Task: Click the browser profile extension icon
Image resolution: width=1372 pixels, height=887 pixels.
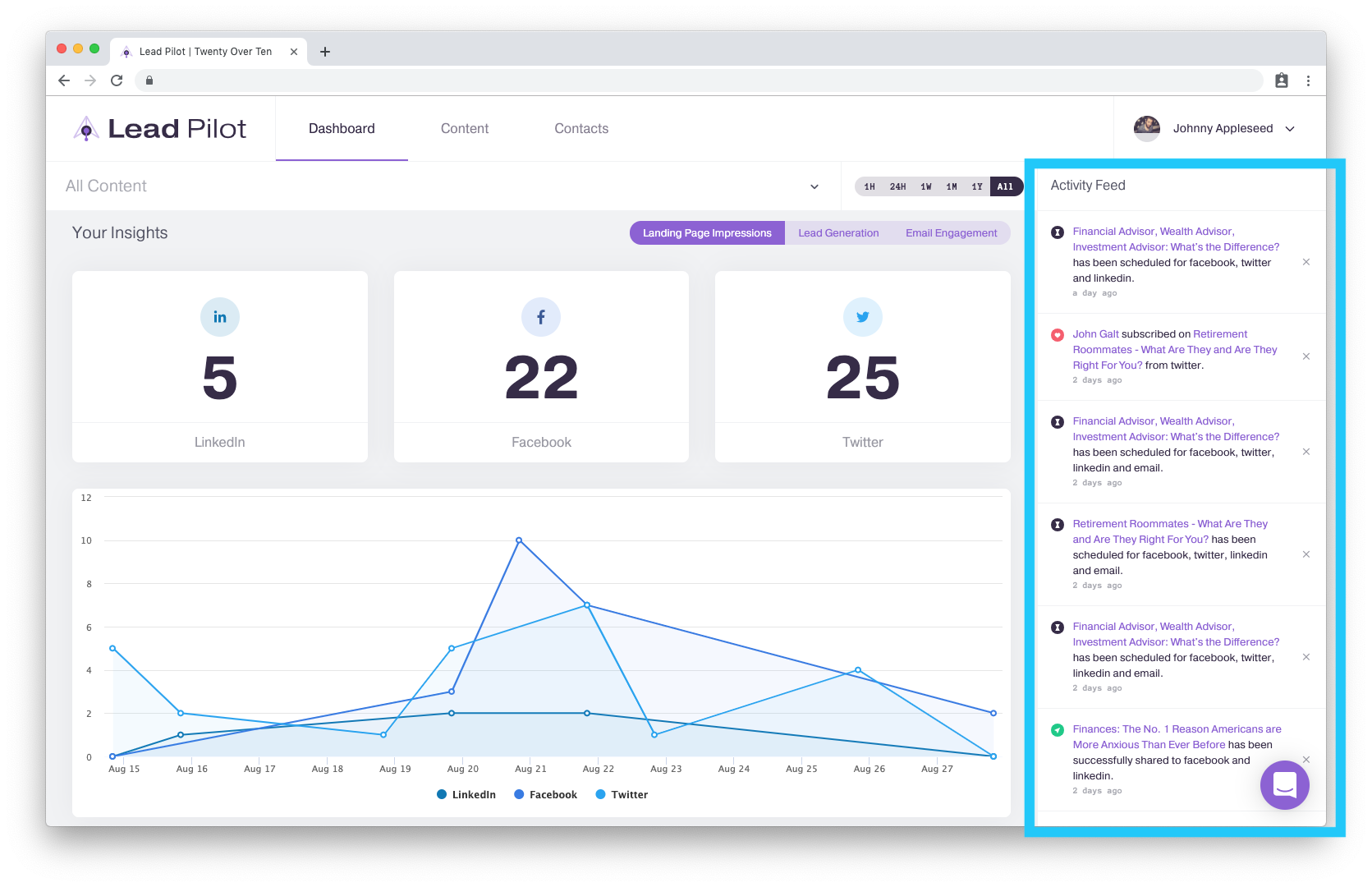Action: tap(1282, 80)
